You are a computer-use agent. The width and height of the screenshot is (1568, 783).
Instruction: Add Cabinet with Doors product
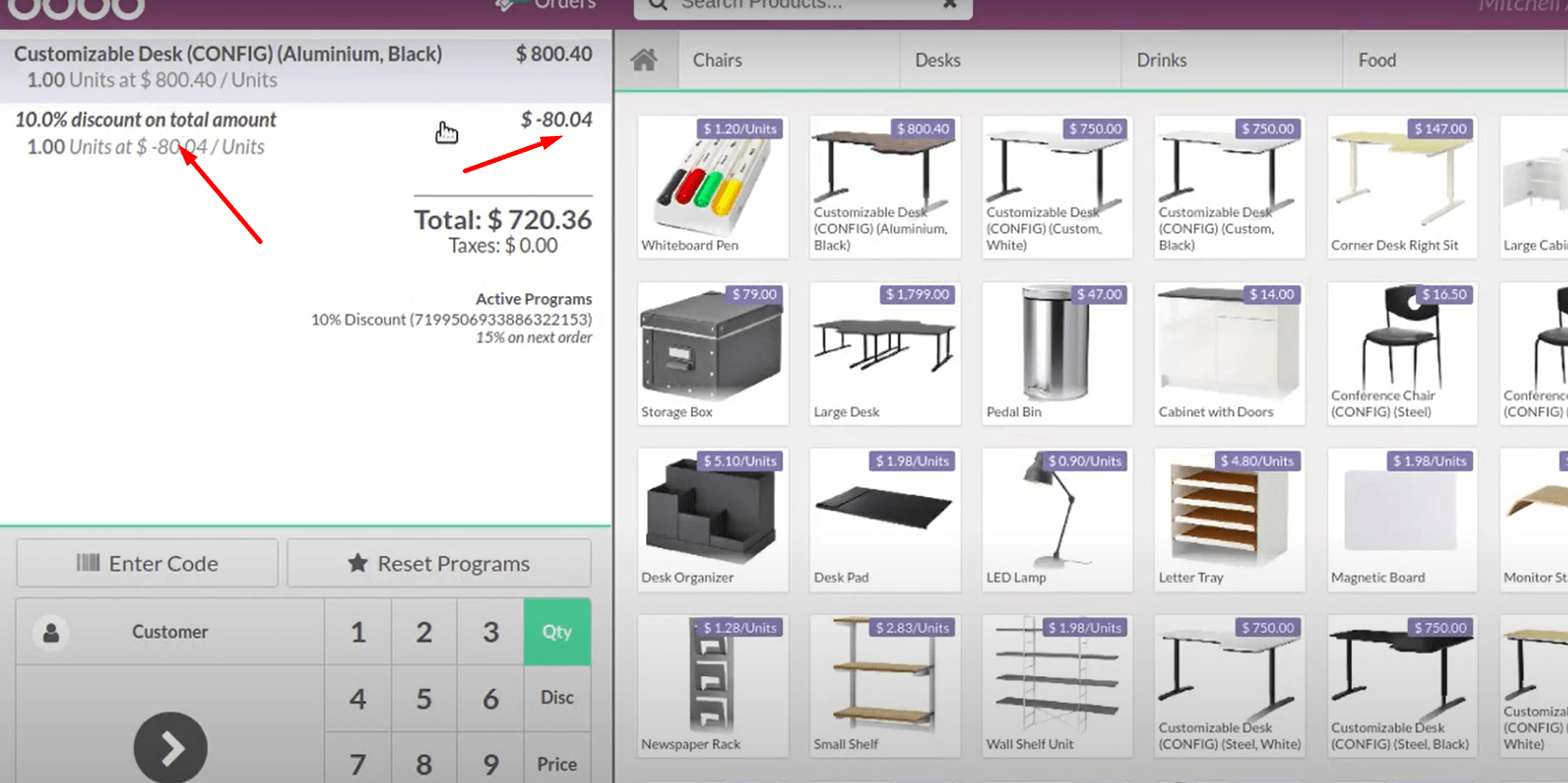(1229, 353)
